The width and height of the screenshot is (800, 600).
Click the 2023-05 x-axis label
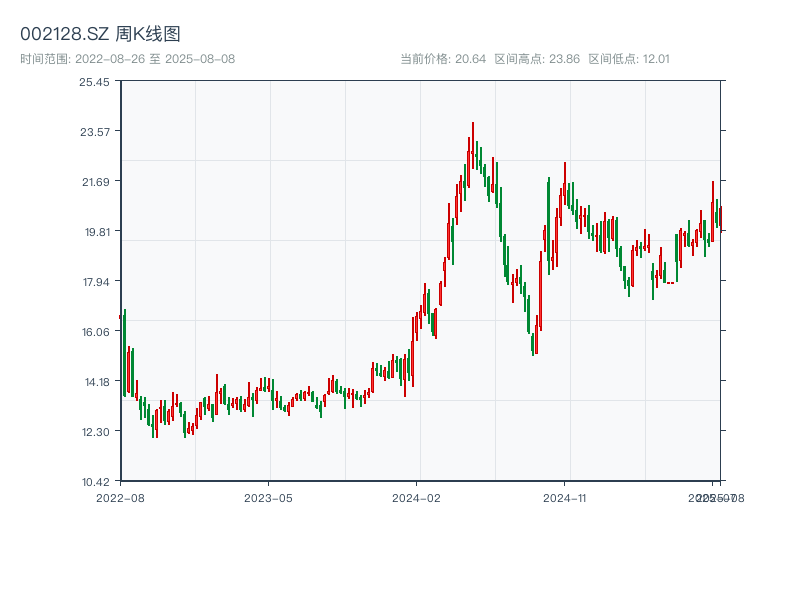point(268,498)
